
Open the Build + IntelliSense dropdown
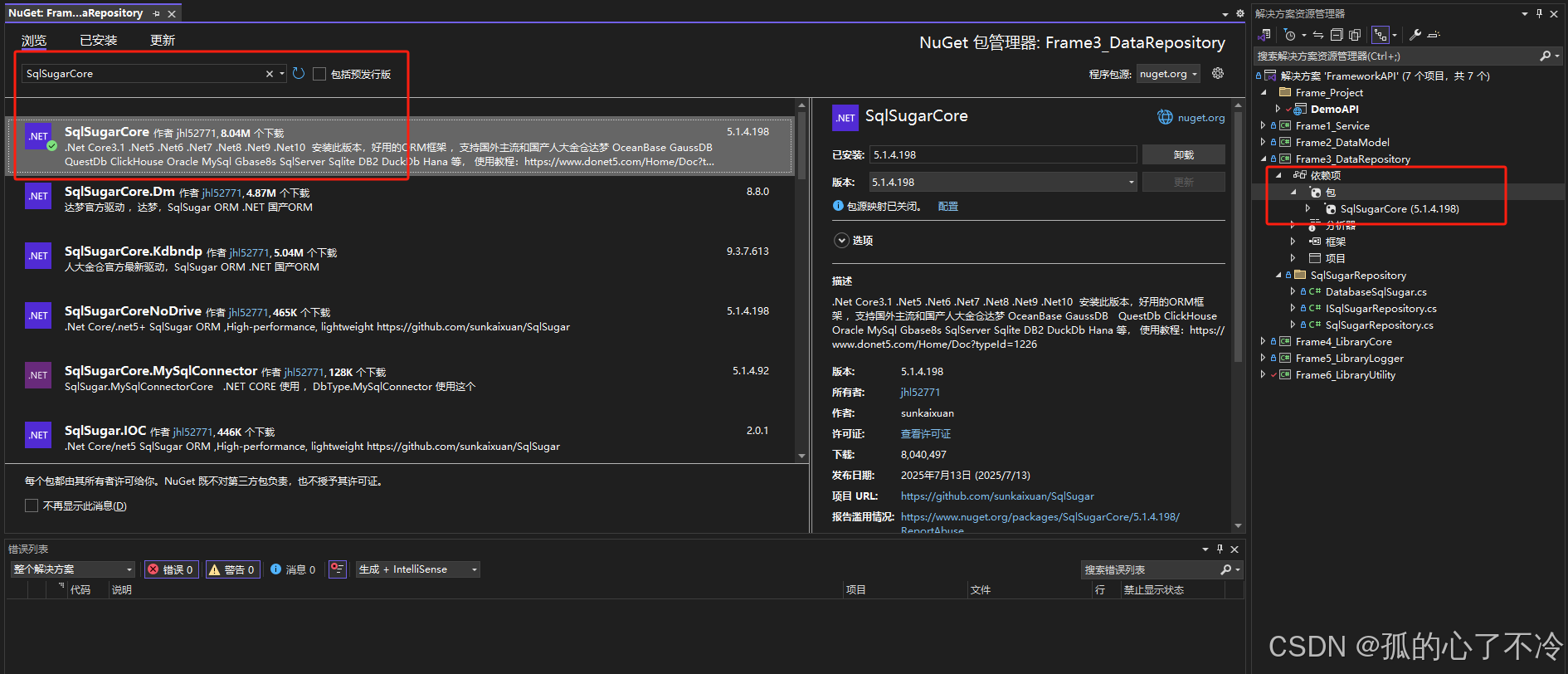point(418,569)
